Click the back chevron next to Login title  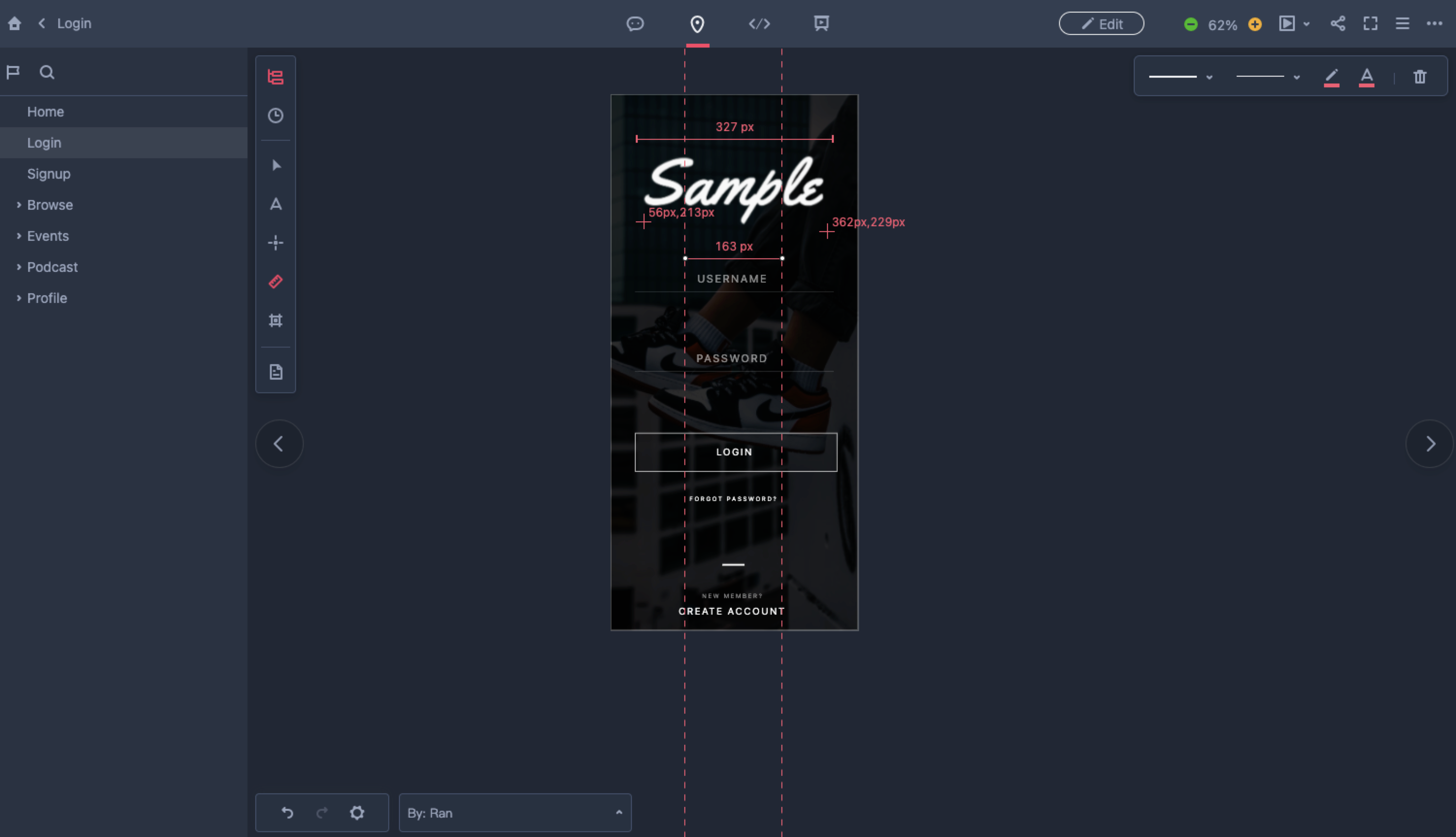(41, 24)
